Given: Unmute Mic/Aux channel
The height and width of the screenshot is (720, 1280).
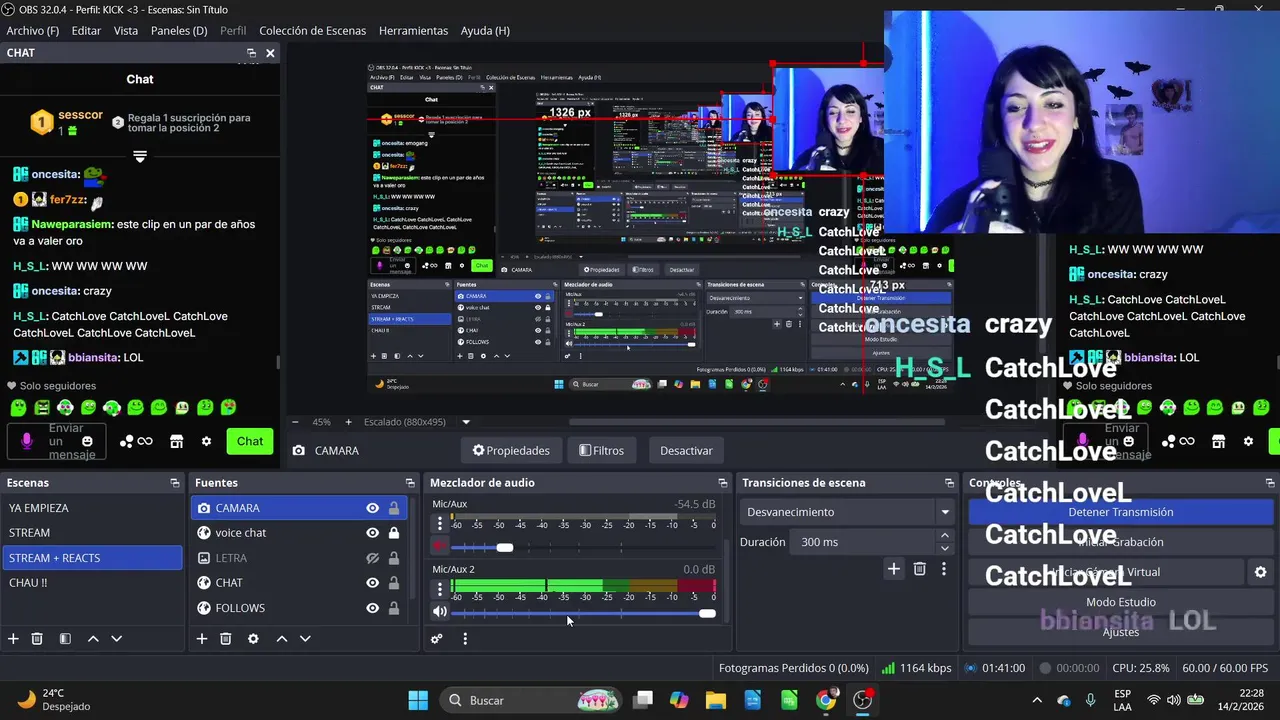Looking at the screenshot, I should click(x=439, y=546).
